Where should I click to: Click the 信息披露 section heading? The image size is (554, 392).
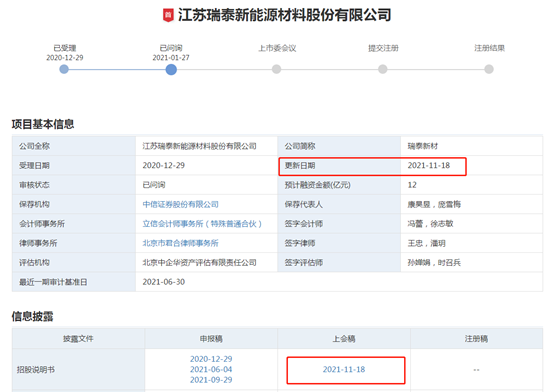[33, 316]
